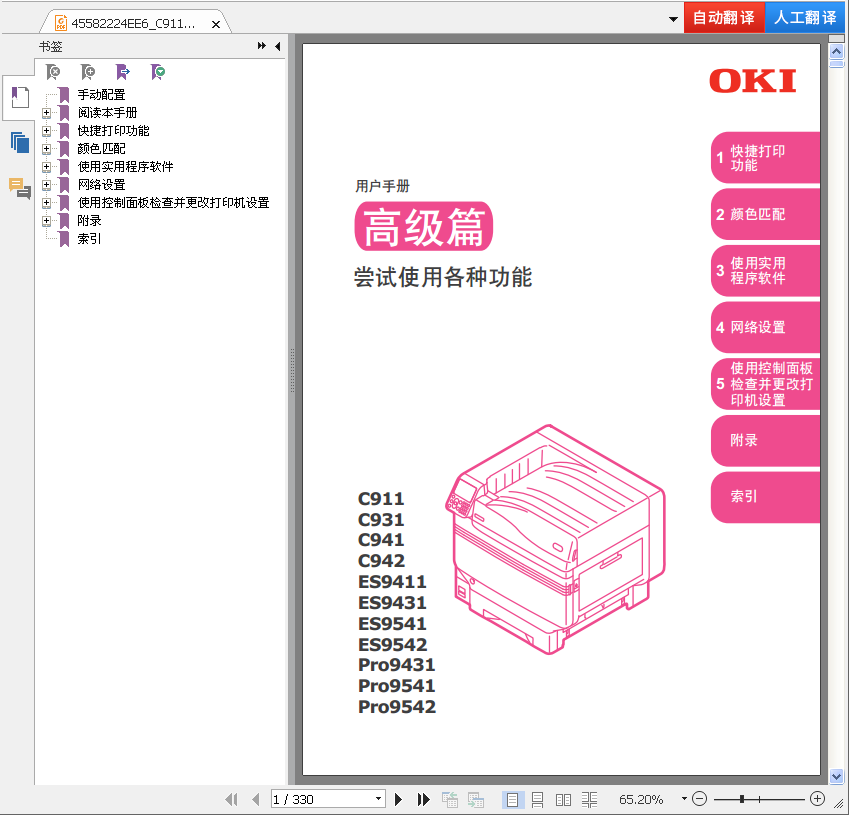Click the vertical scrollbar down arrow

tap(837, 776)
